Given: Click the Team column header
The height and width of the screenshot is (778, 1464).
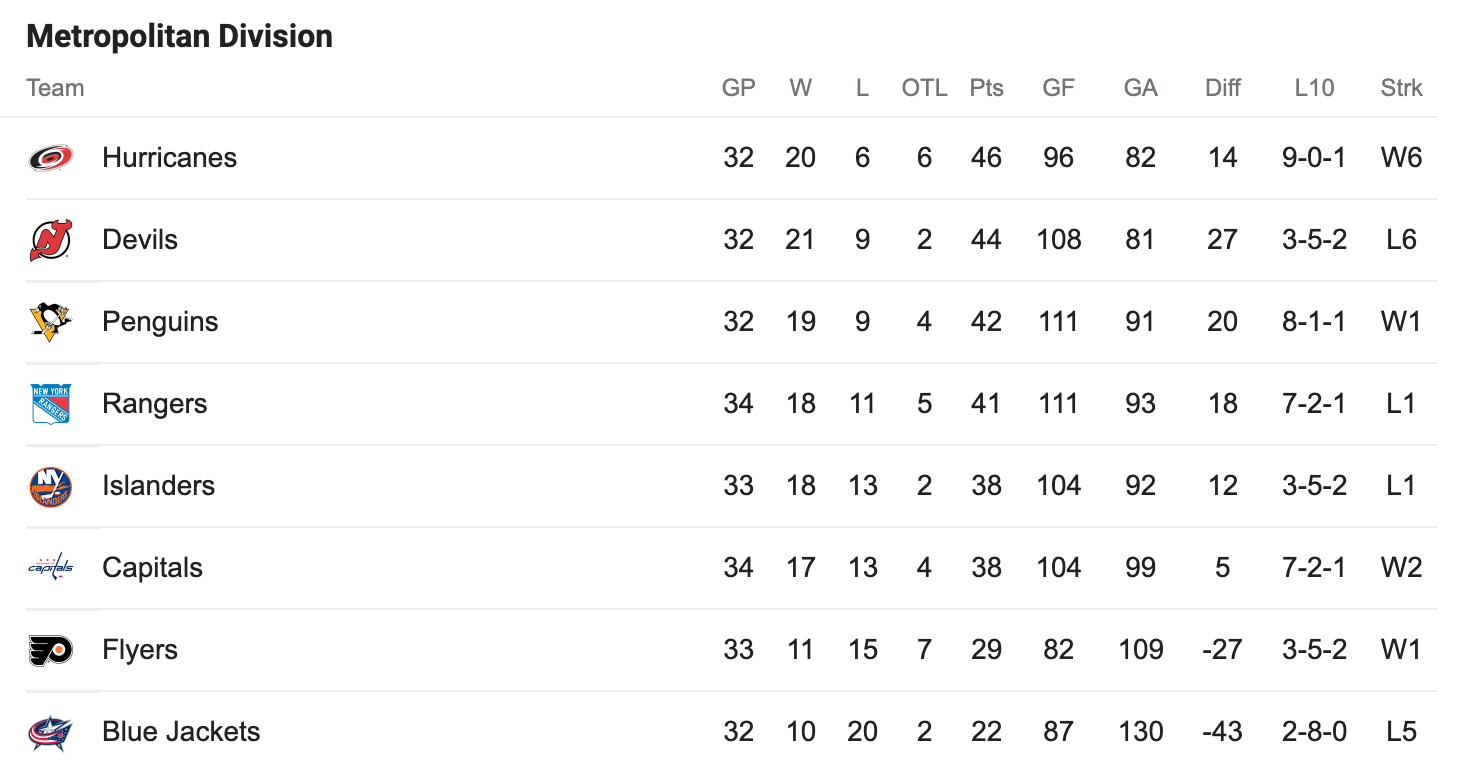Looking at the screenshot, I should pyautogui.click(x=55, y=88).
